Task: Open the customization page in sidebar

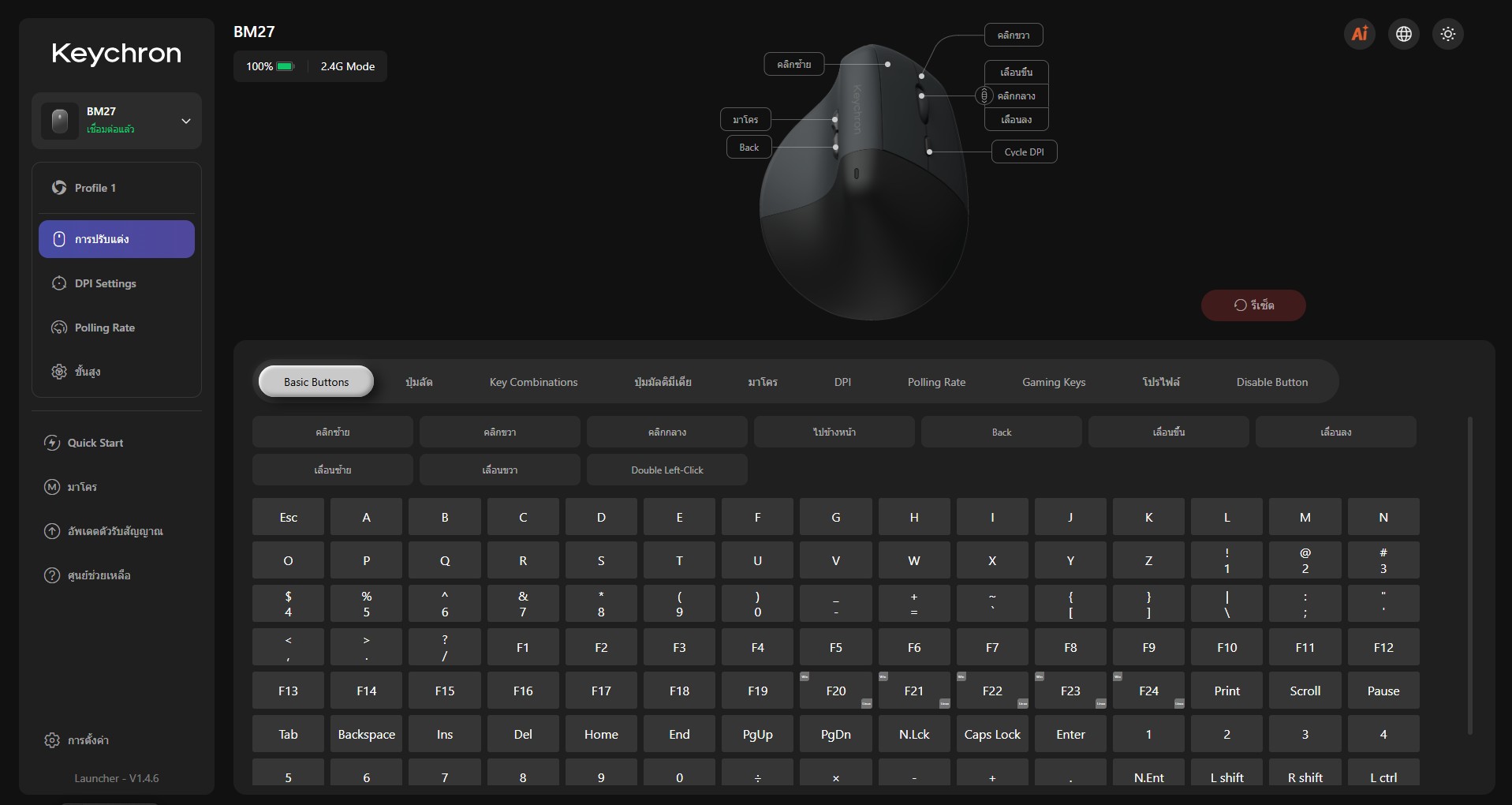Action: pos(117,239)
